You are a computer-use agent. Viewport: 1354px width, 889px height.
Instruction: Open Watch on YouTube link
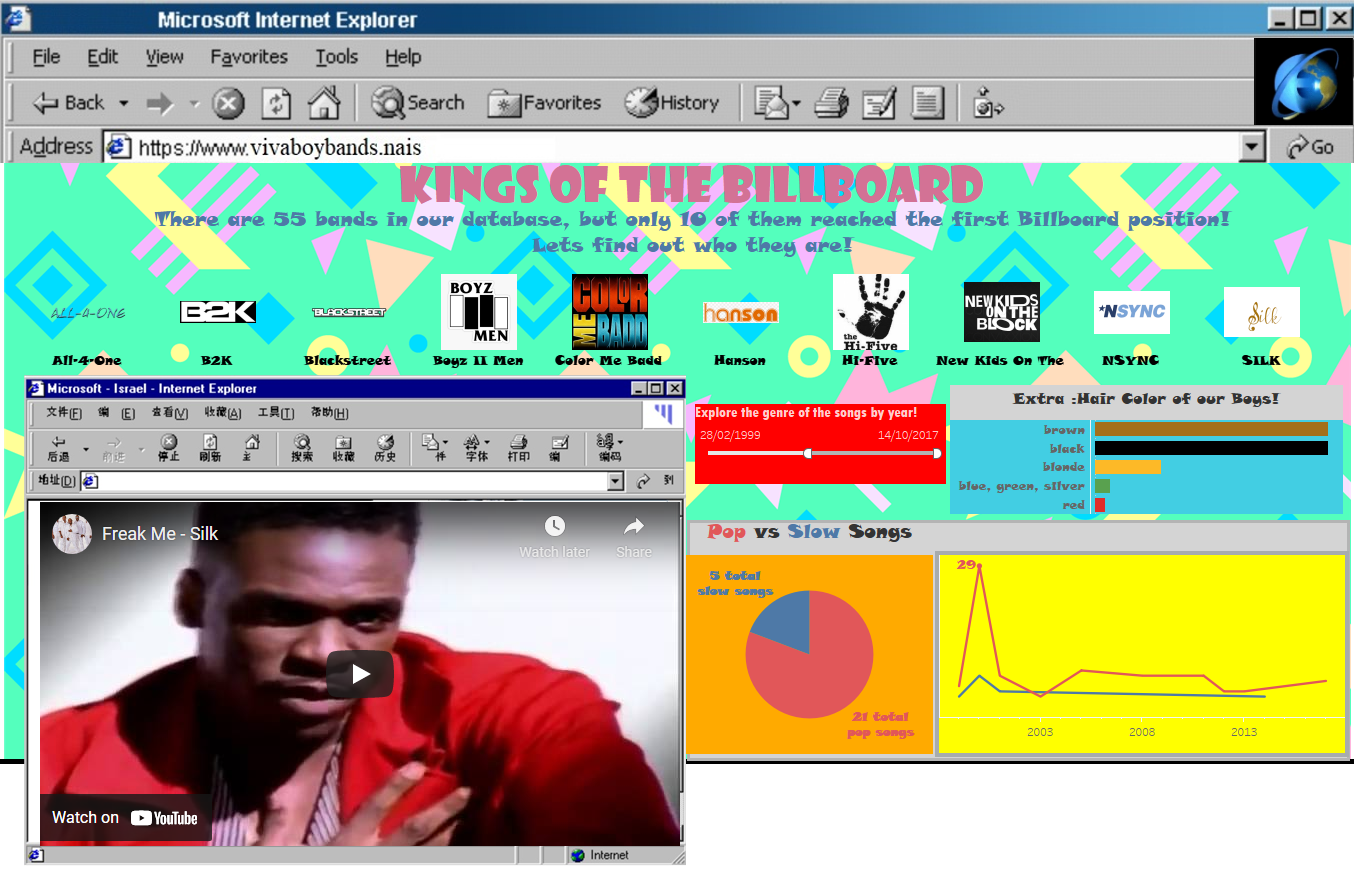pos(125,818)
